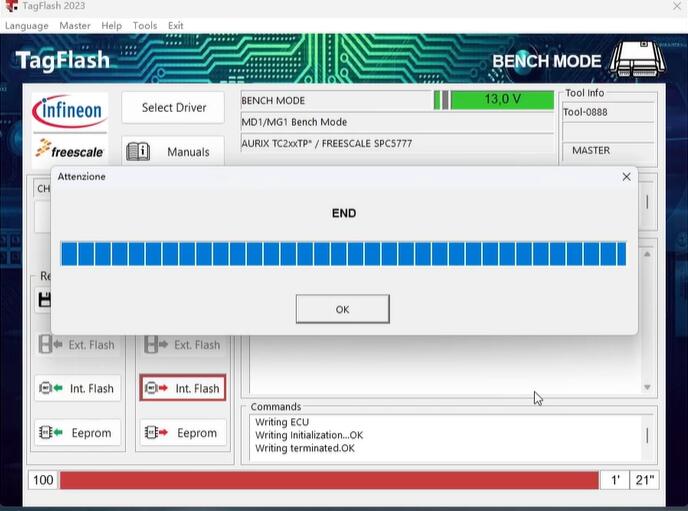Image resolution: width=688 pixels, height=511 pixels.
Task: Click the write Eeprom button
Action: coord(183,433)
